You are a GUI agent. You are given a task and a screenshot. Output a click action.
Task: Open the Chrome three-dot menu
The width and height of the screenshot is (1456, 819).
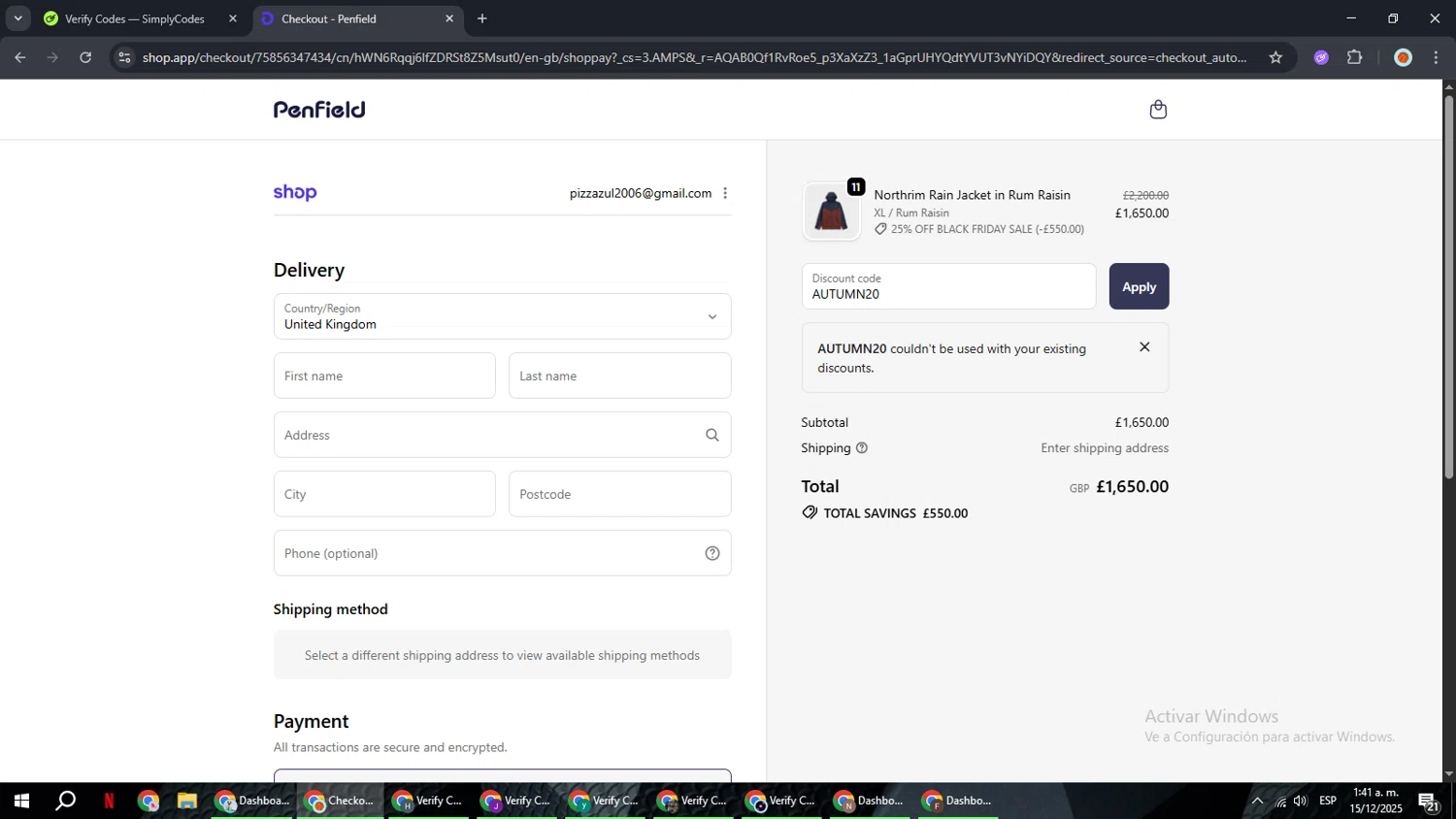tap(1436, 57)
